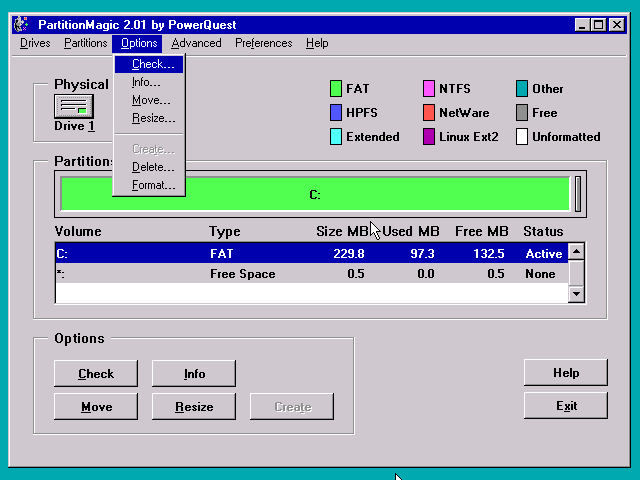
Task: Open the Help menu
Action: 317,43
